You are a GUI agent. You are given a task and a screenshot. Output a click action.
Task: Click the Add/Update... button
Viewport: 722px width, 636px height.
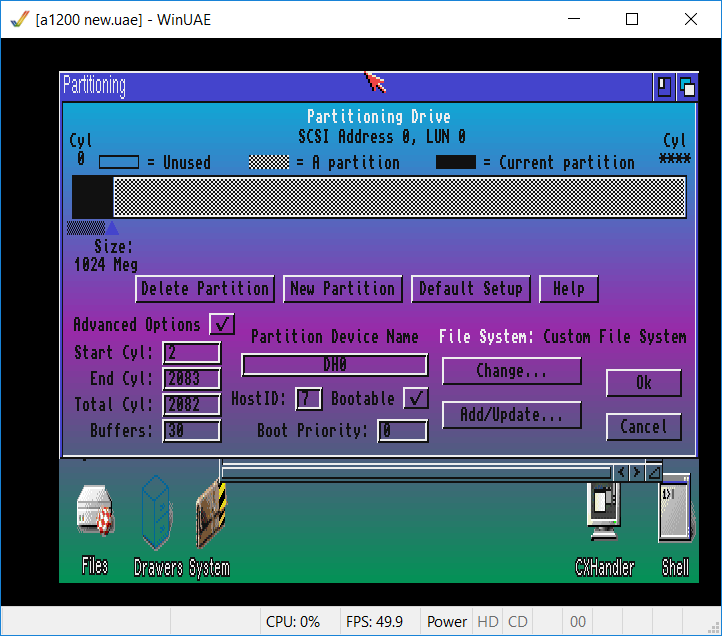[x=511, y=414]
